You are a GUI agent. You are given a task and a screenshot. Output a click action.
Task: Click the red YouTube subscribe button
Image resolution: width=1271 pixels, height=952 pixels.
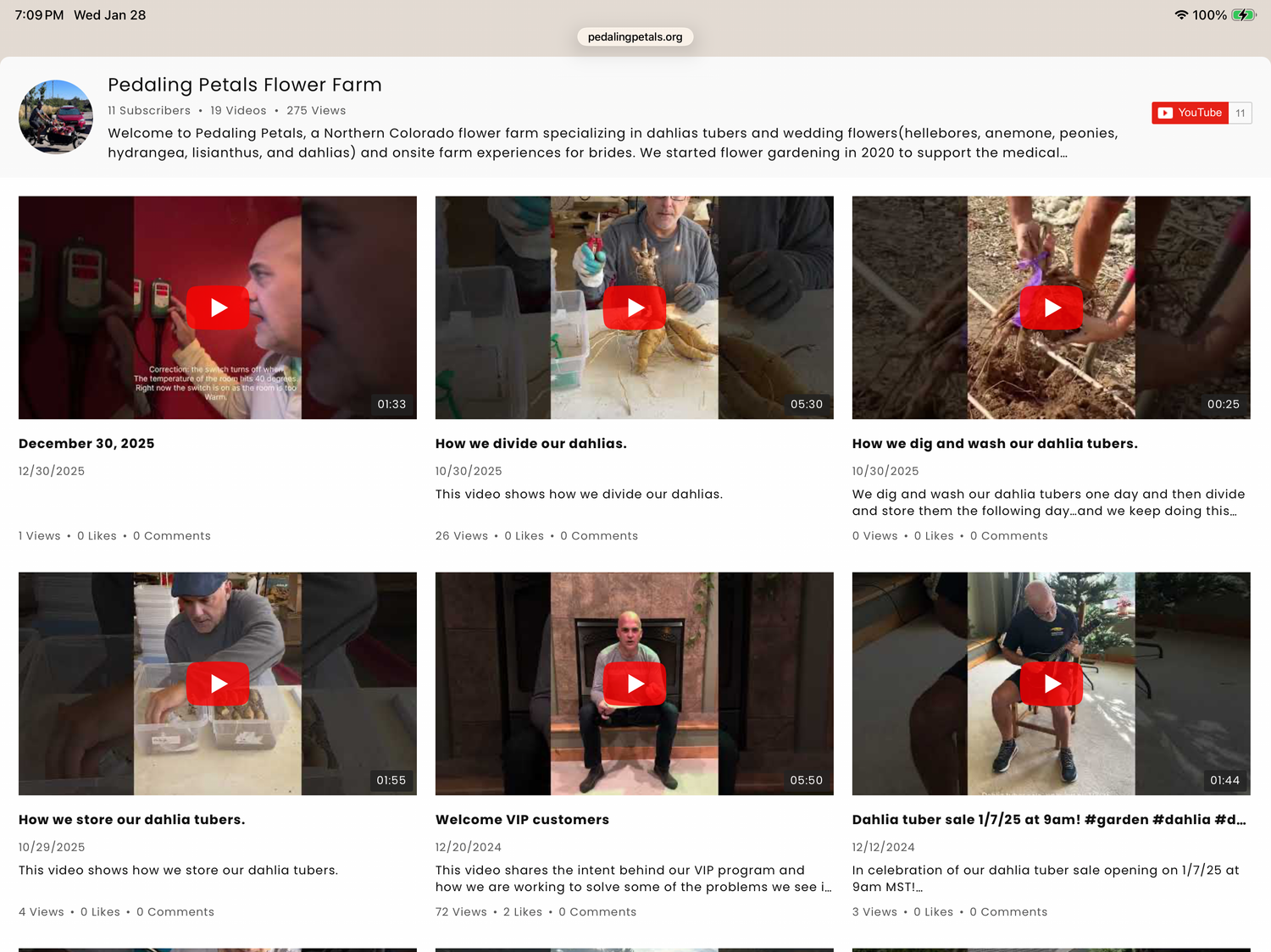pyautogui.click(x=1190, y=113)
